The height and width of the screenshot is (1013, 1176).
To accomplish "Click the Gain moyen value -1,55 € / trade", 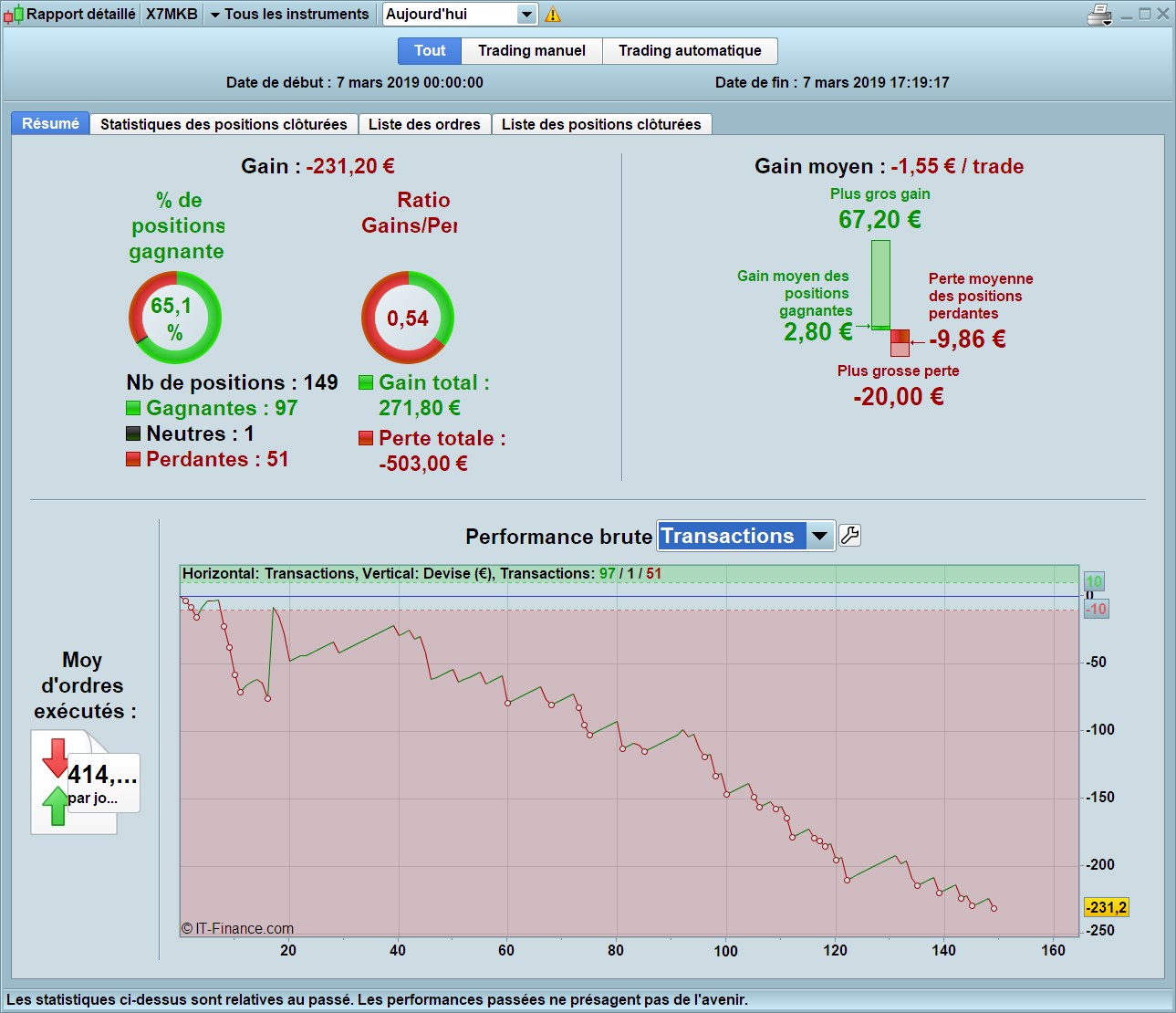I will 957,166.
